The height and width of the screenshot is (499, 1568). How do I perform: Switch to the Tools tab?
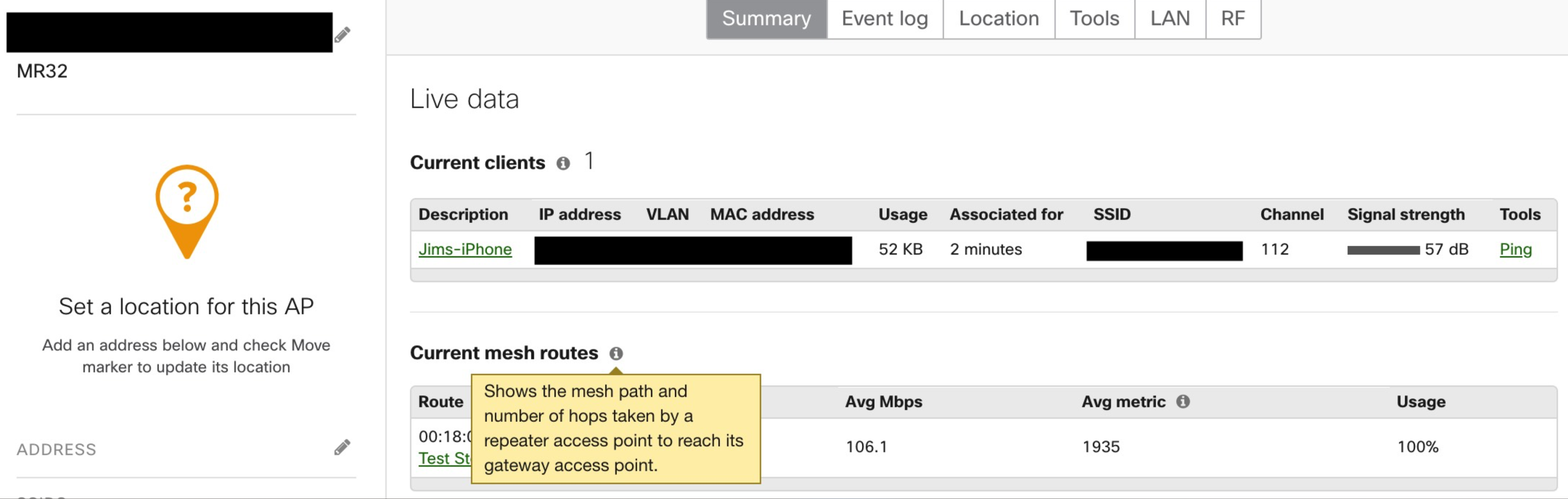(x=1094, y=18)
